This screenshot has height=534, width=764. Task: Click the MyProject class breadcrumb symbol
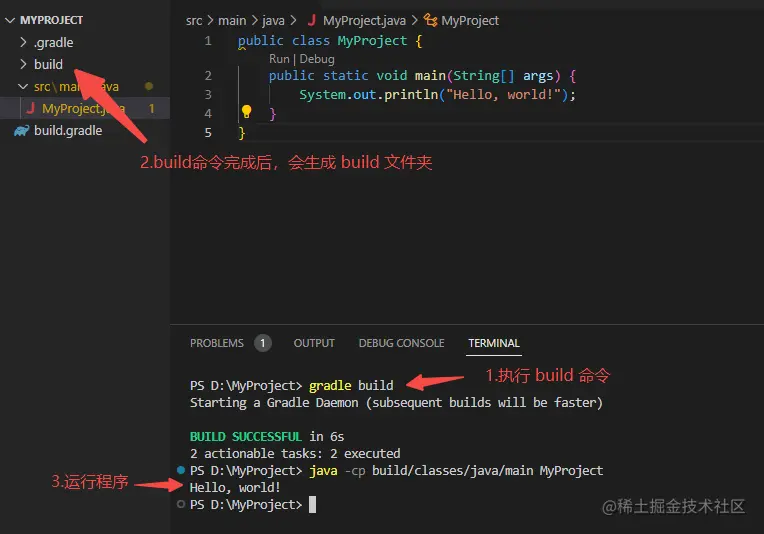470,20
